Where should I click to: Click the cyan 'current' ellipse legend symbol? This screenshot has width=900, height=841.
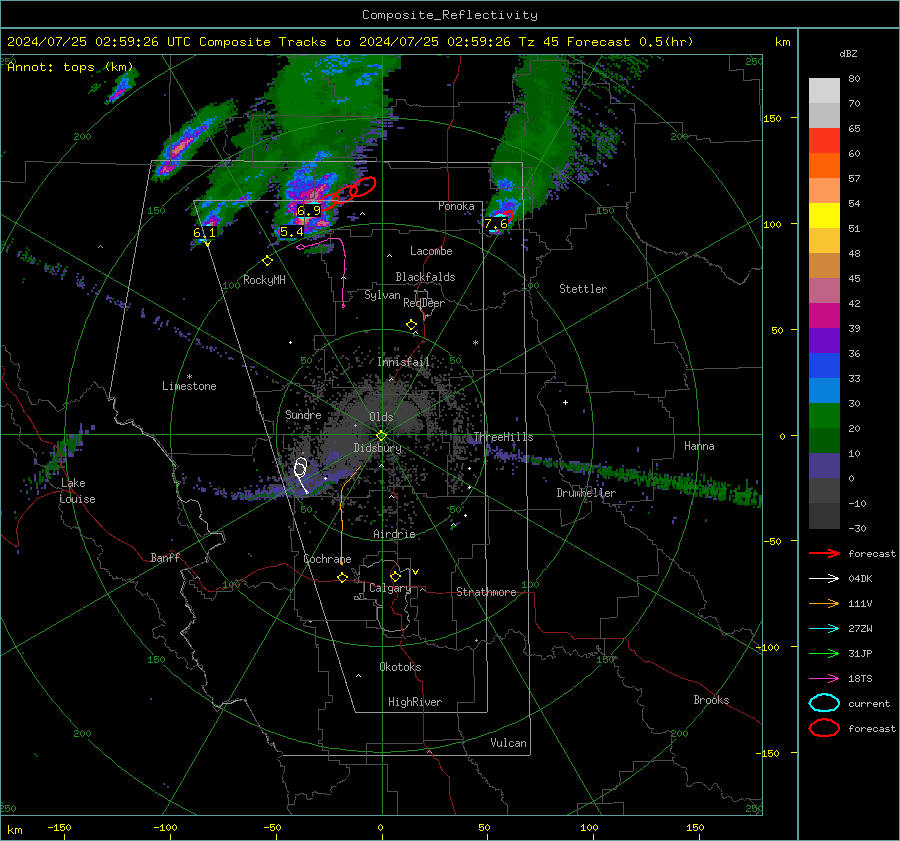coord(824,703)
